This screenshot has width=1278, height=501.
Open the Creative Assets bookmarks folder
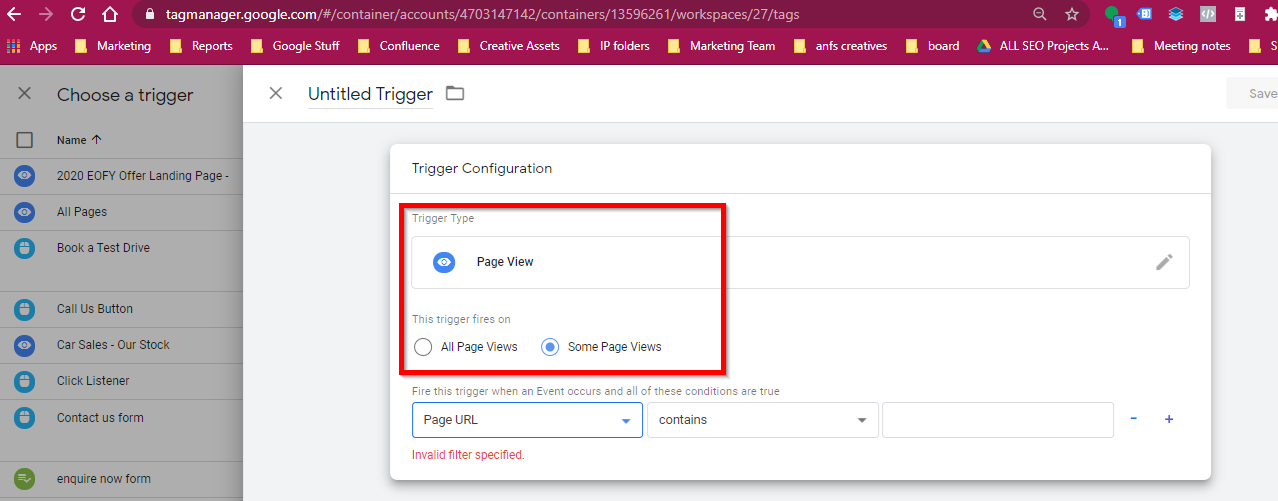508,46
